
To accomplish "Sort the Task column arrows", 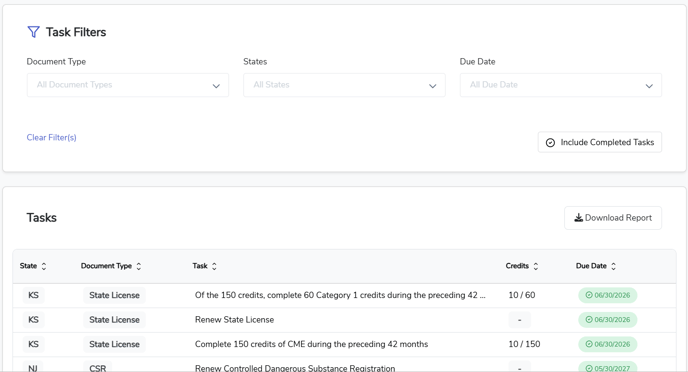I will click(214, 266).
